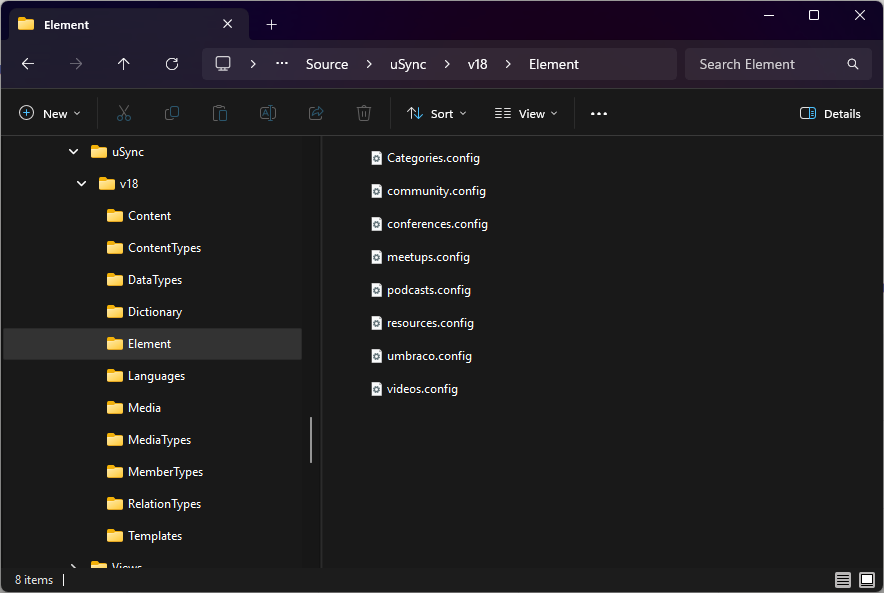Click the This PC monitor icon in address bar
This screenshot has height=593, width=884.
click(x=223, y=64)
